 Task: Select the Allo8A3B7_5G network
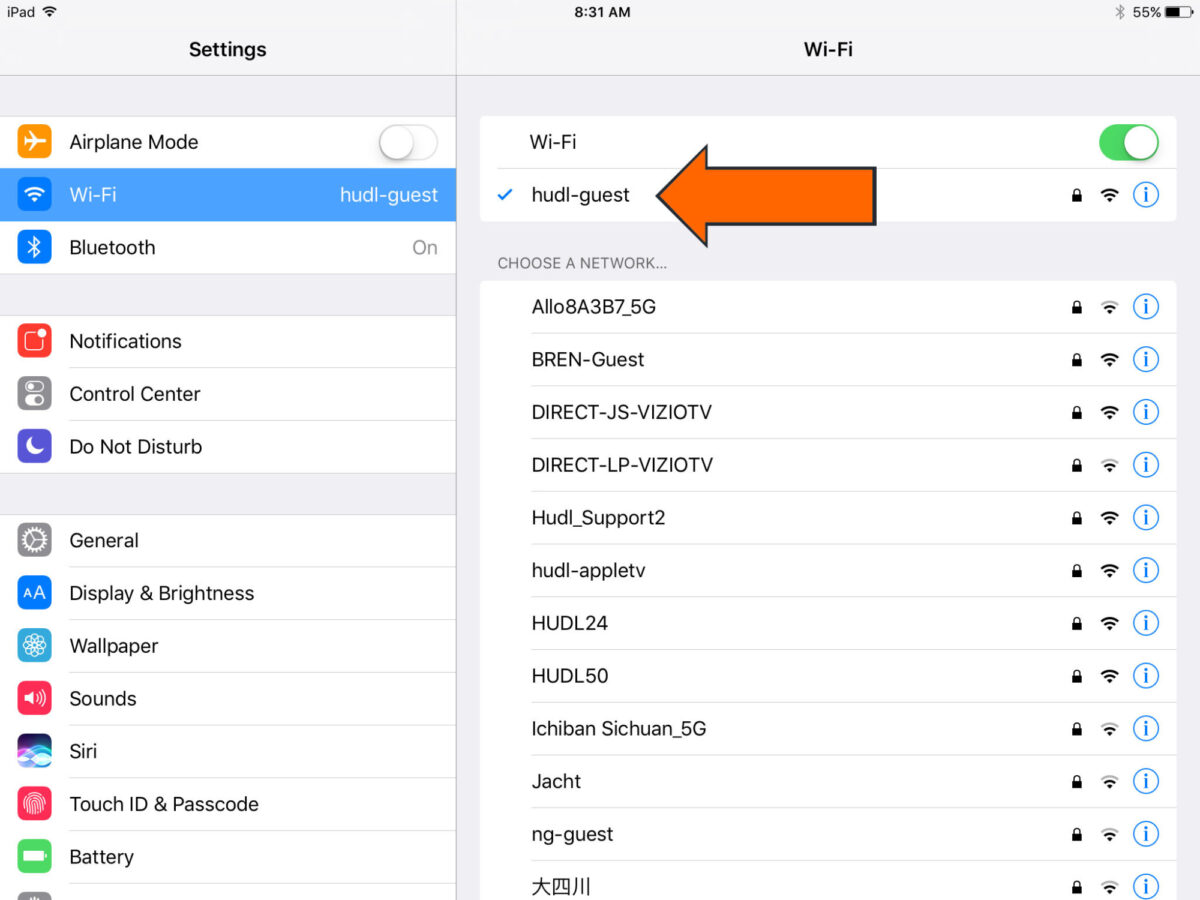coord(593,307)
